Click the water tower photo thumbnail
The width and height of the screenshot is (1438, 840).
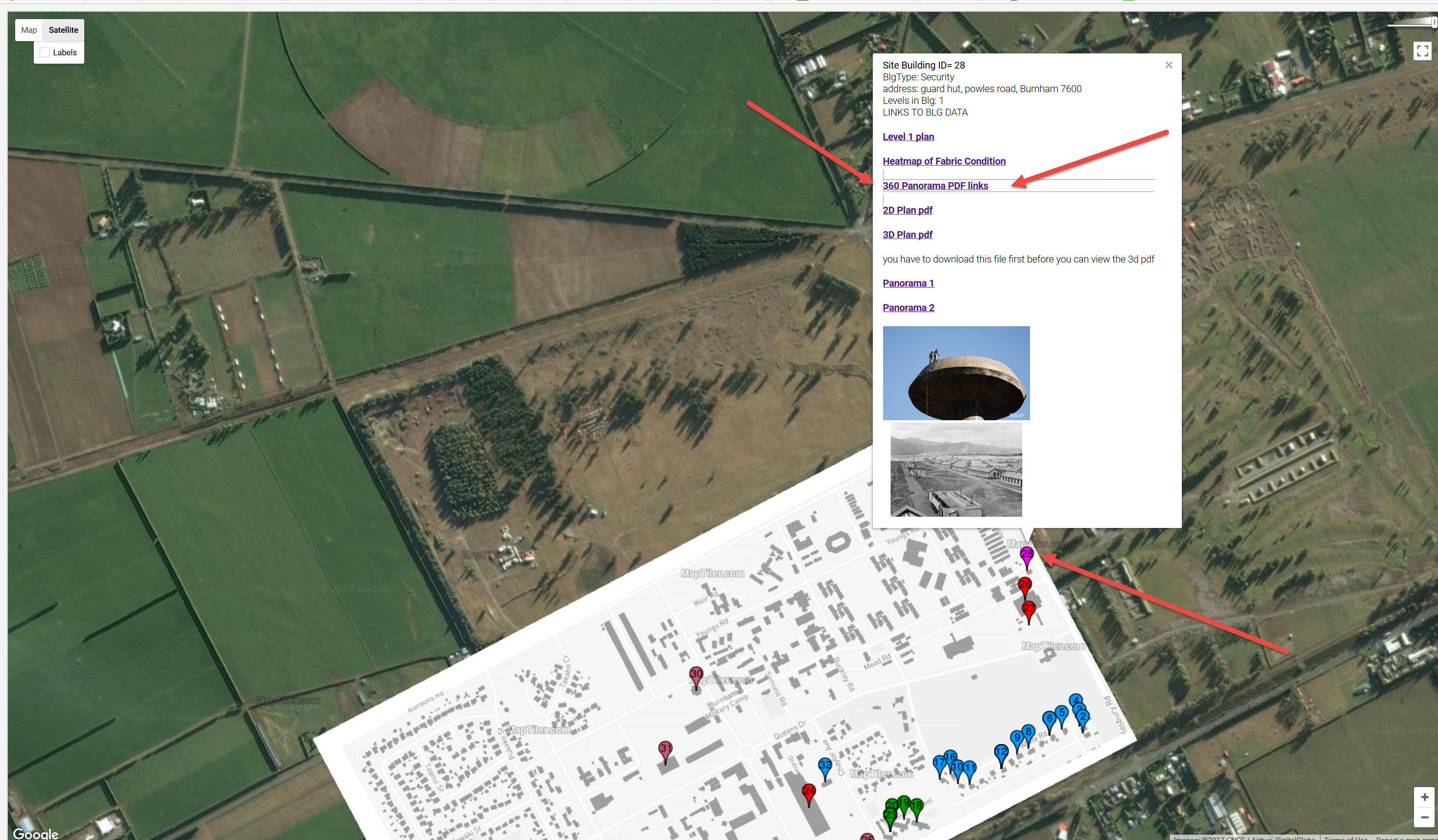[956, 373]
